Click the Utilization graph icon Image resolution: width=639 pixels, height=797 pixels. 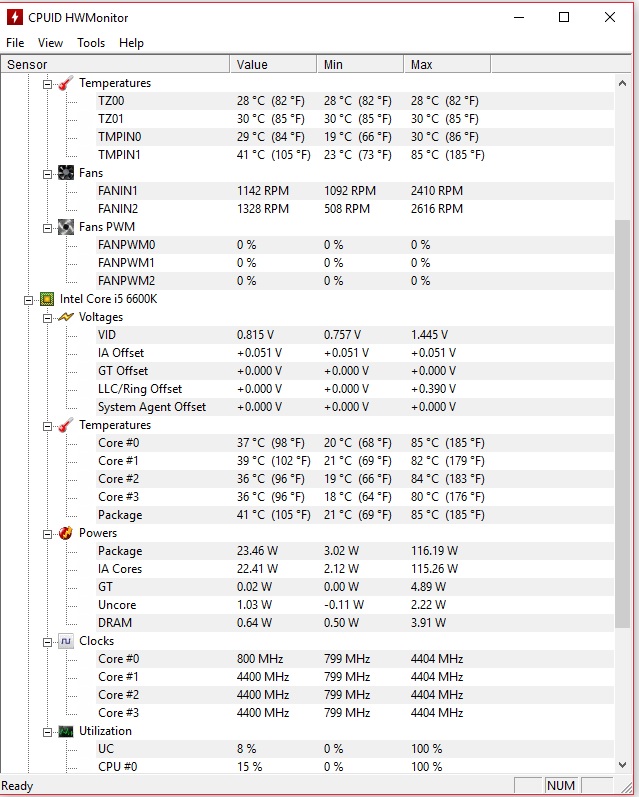click(66, 731)
